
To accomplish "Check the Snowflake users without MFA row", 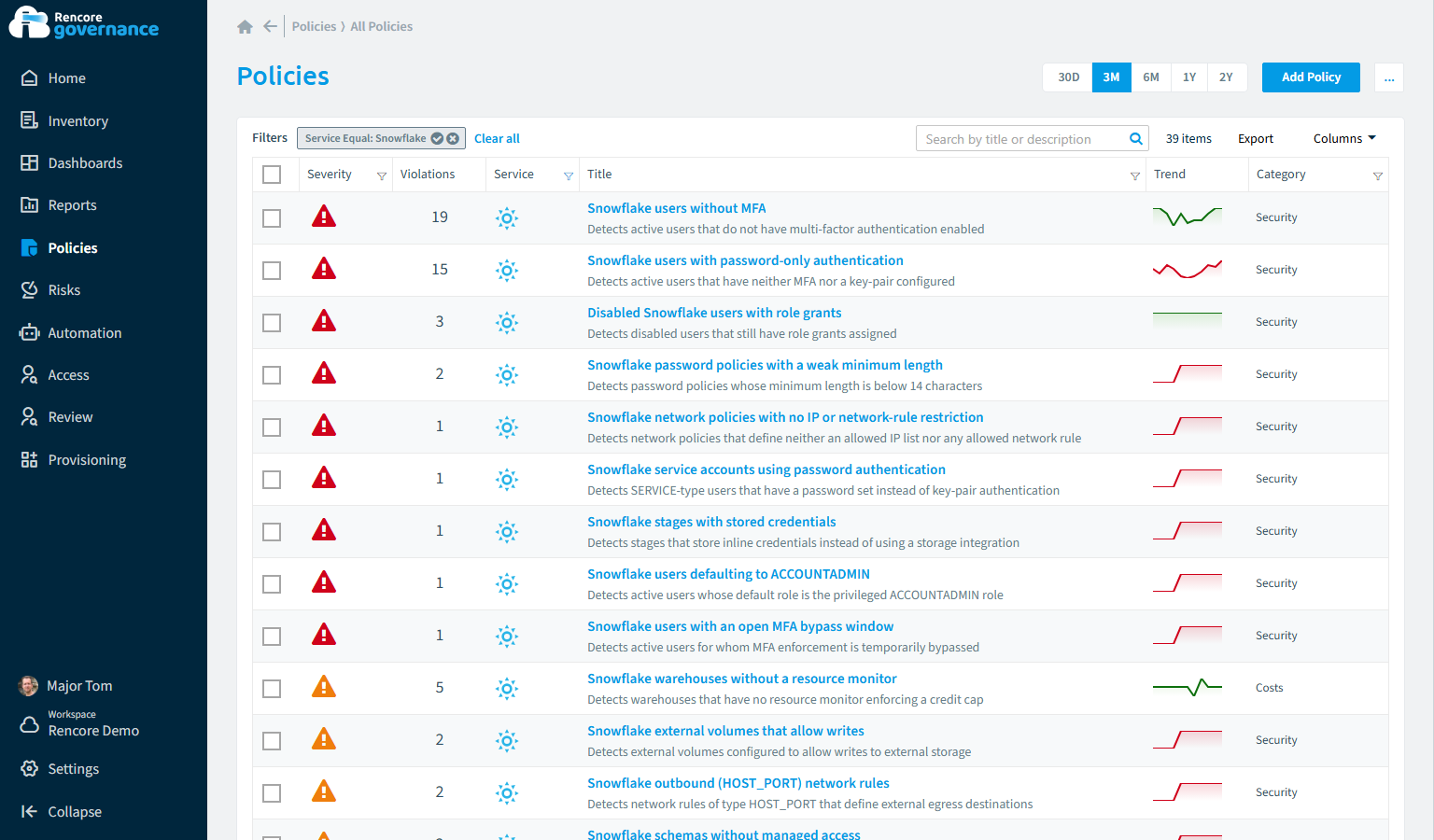I will [x=272, y=218].
